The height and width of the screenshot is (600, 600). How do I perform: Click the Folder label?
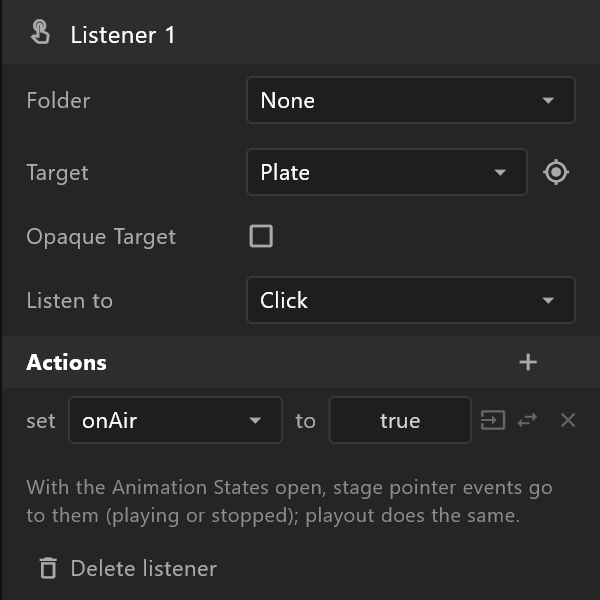point(58,100)
